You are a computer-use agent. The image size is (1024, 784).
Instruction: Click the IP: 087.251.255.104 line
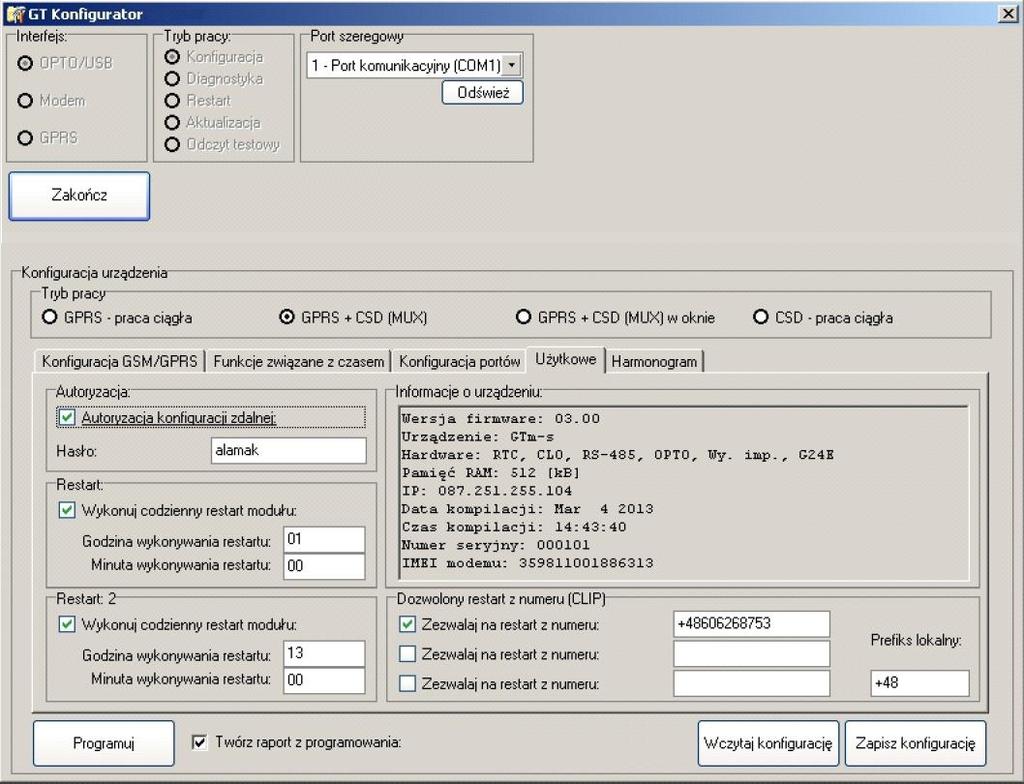pyautogui.click(x=487, y=491)
